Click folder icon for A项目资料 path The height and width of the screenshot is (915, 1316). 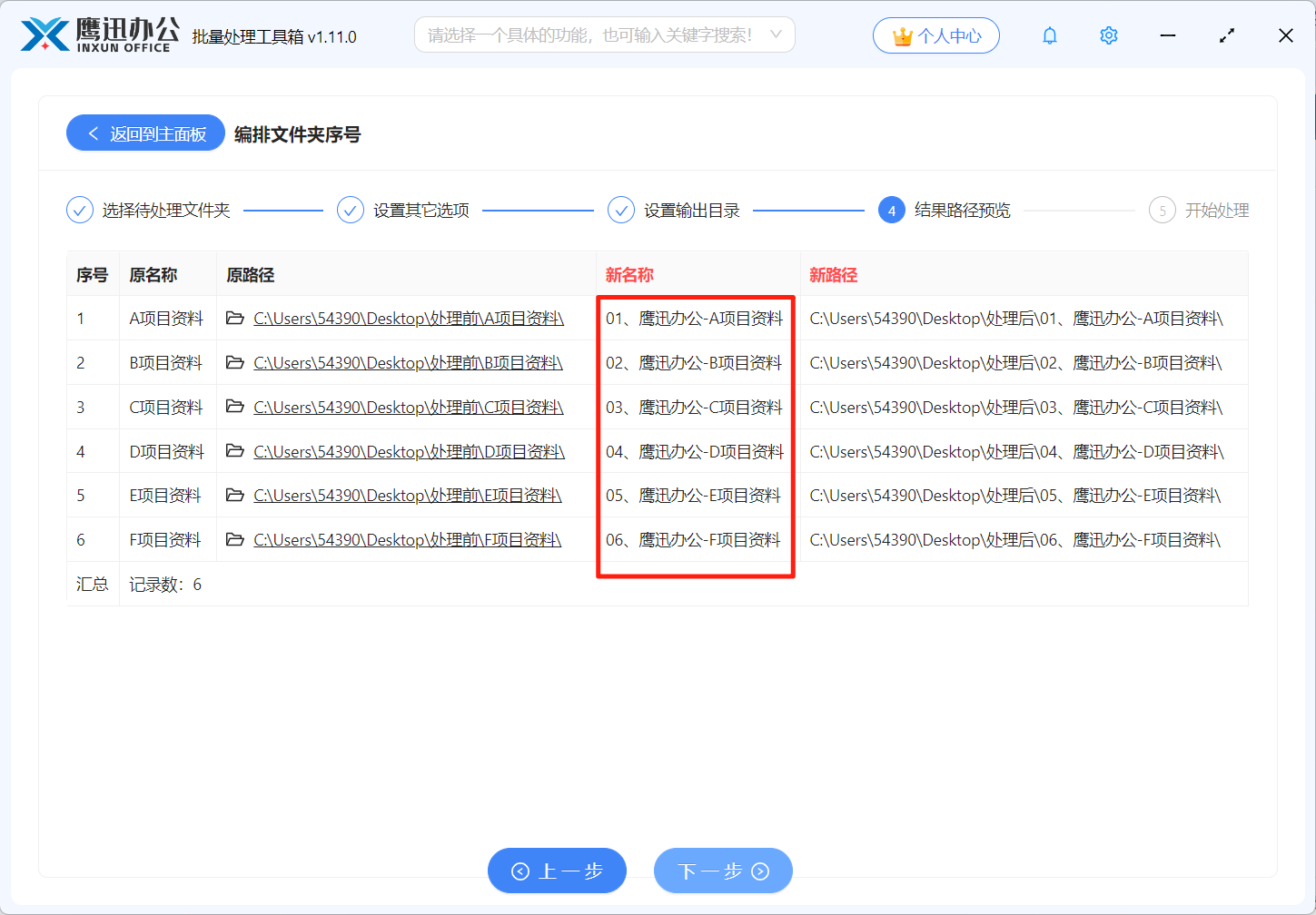[235, 318]
